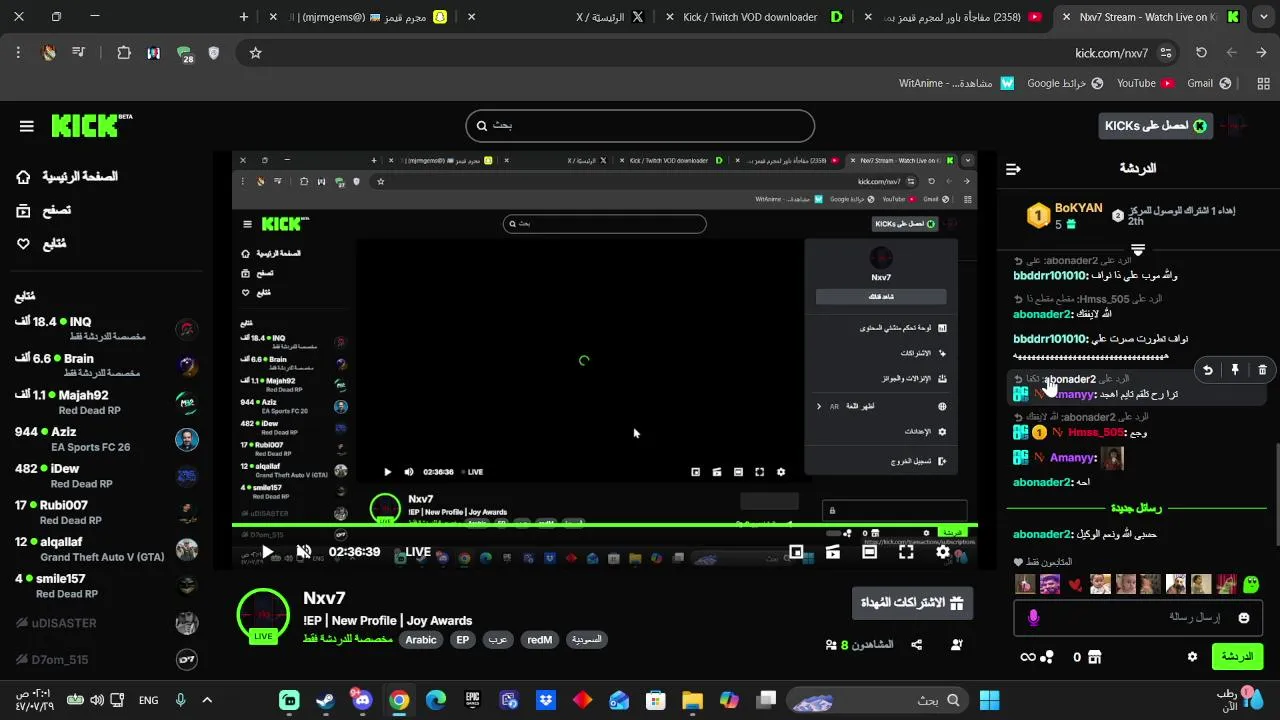
Task: Reload the browser page
Action: click(1201, 53)
